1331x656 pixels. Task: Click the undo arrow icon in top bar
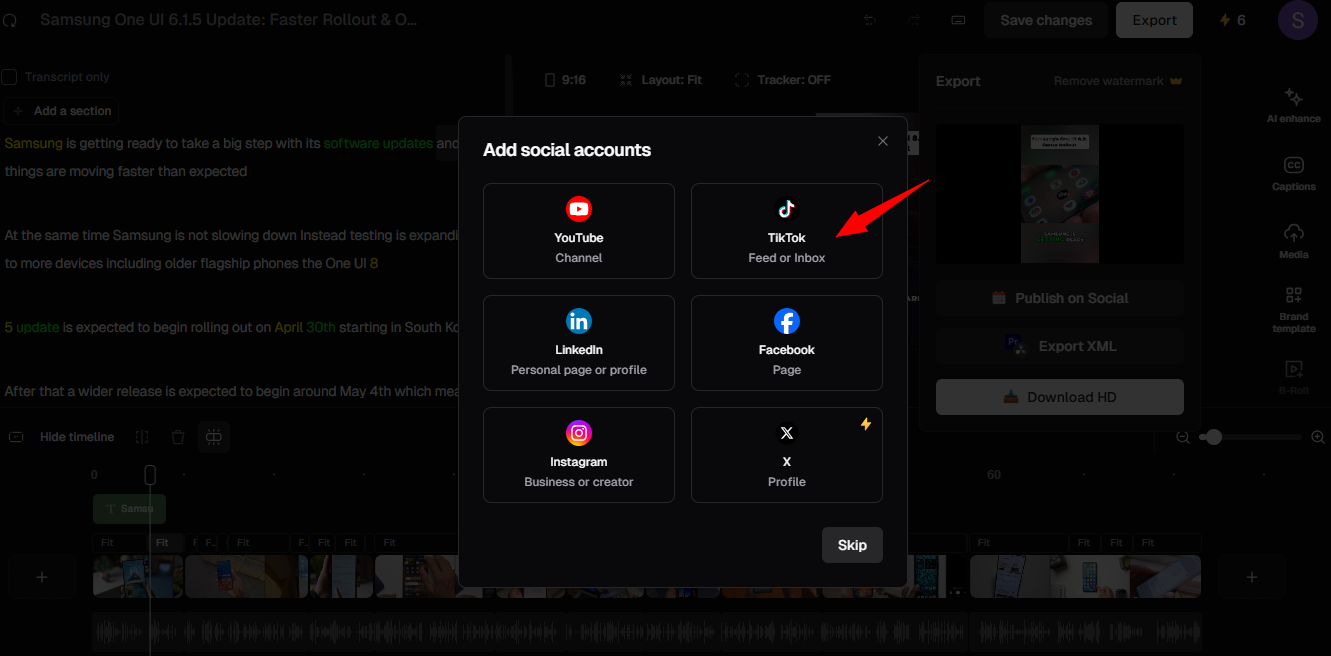[870, 20]
